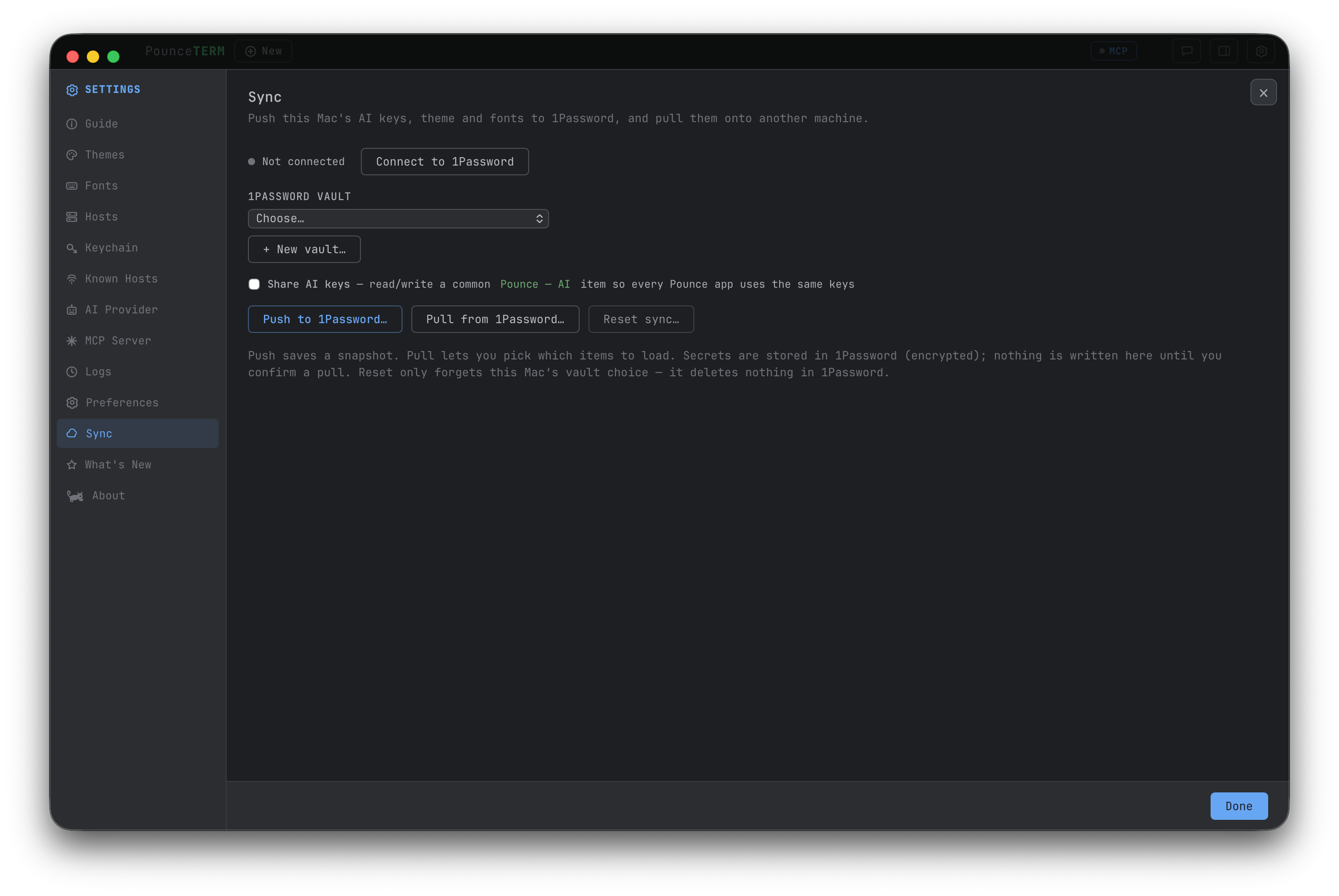Toggle the side panel icon in title bar
The height and width of the screenshot is (896, 1339).
tap(1223, 51)
